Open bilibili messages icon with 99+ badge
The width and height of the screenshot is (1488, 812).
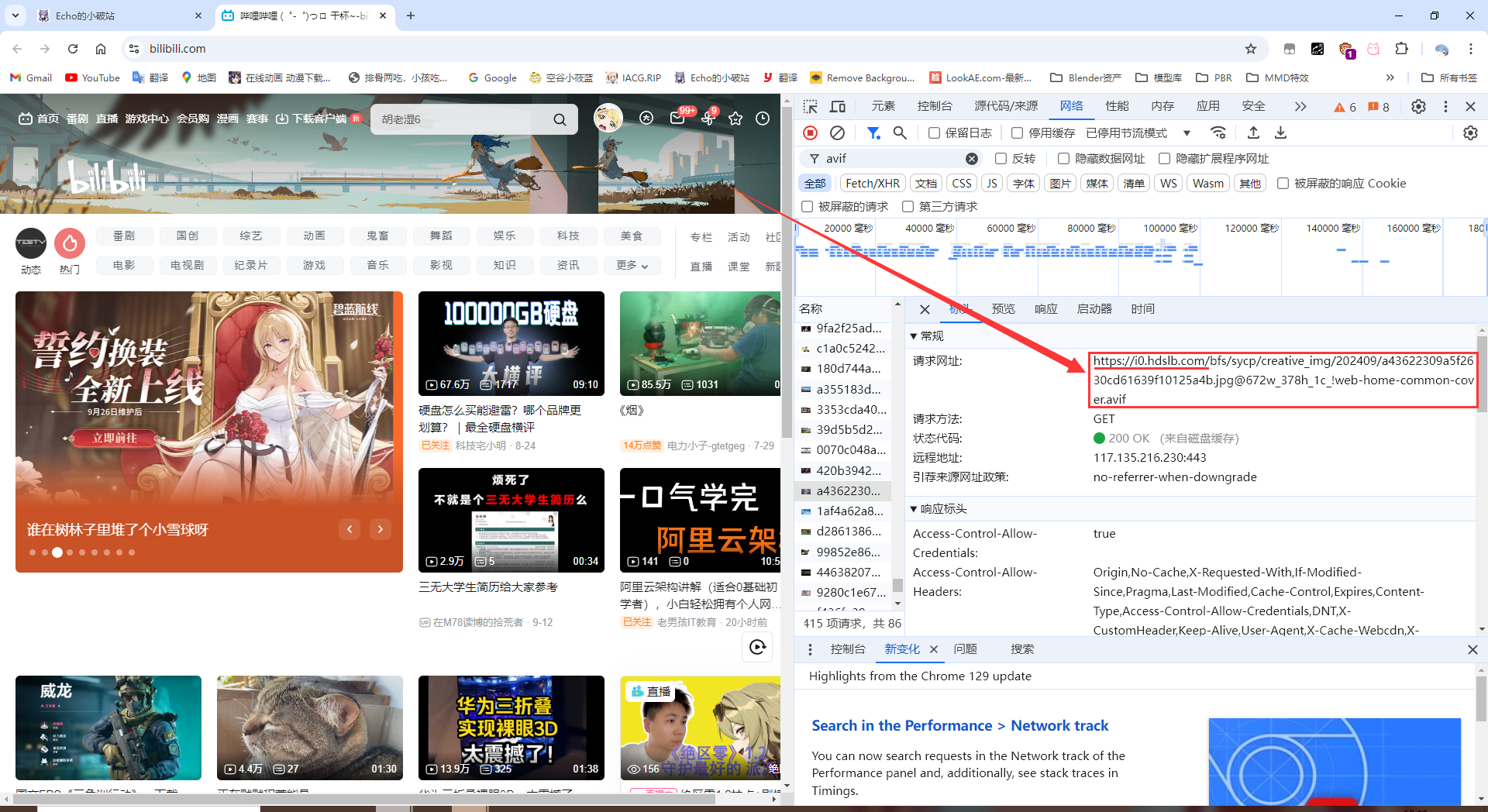(x=677, y=118)
